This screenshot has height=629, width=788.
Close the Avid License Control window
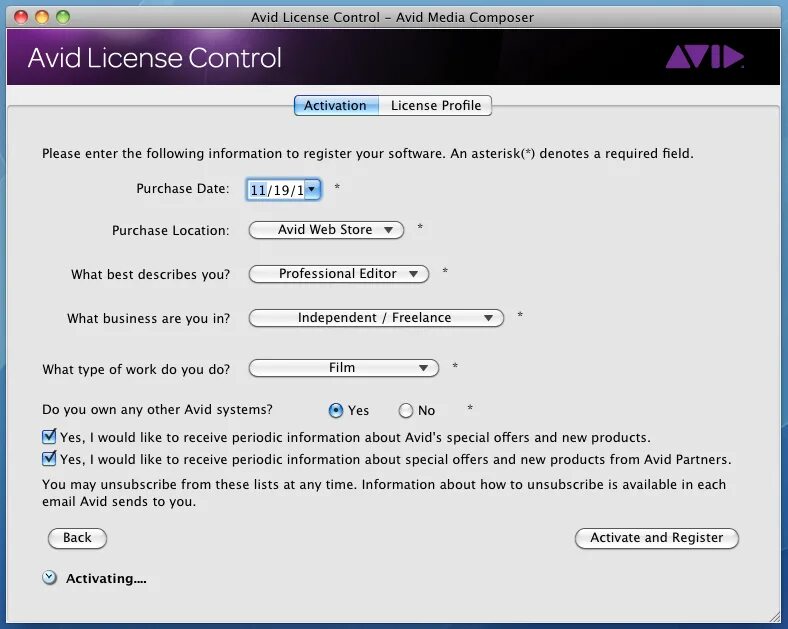point(21,17)
